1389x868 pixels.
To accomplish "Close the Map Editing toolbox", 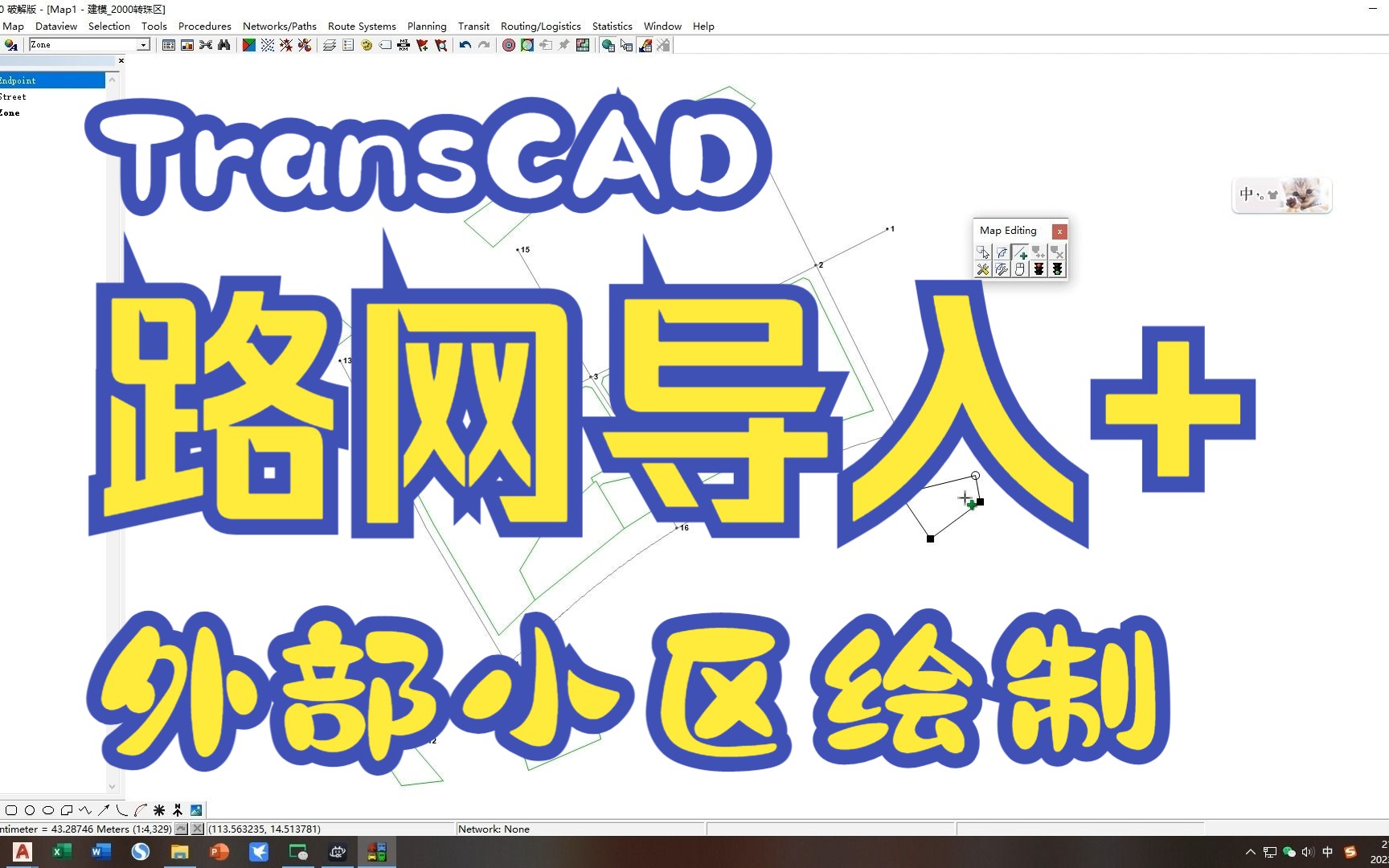I will pyautogui.click(x=1059, y=231).
